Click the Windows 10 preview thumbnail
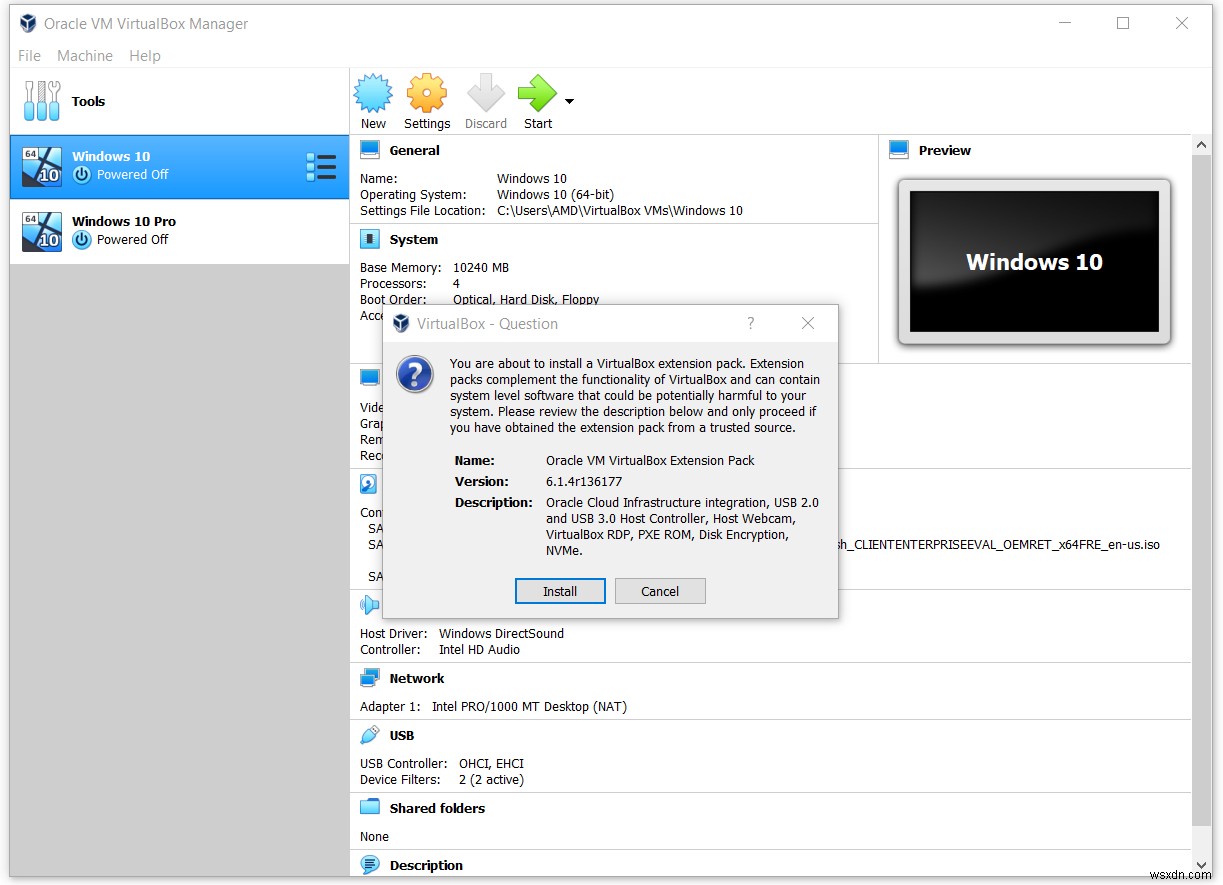 1033,261
